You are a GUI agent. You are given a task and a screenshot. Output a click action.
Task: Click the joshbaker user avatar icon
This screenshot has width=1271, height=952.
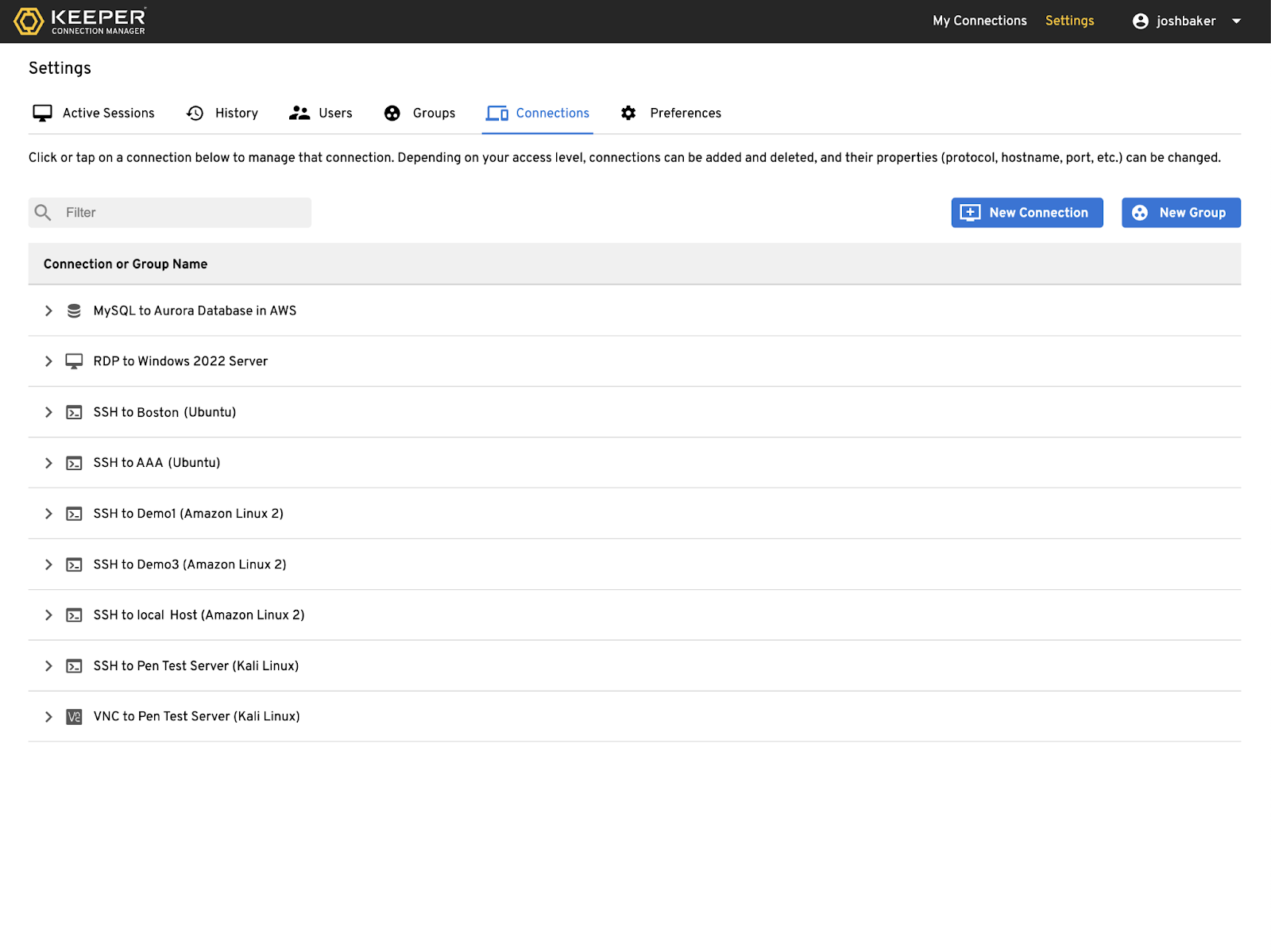(1140, 21)
